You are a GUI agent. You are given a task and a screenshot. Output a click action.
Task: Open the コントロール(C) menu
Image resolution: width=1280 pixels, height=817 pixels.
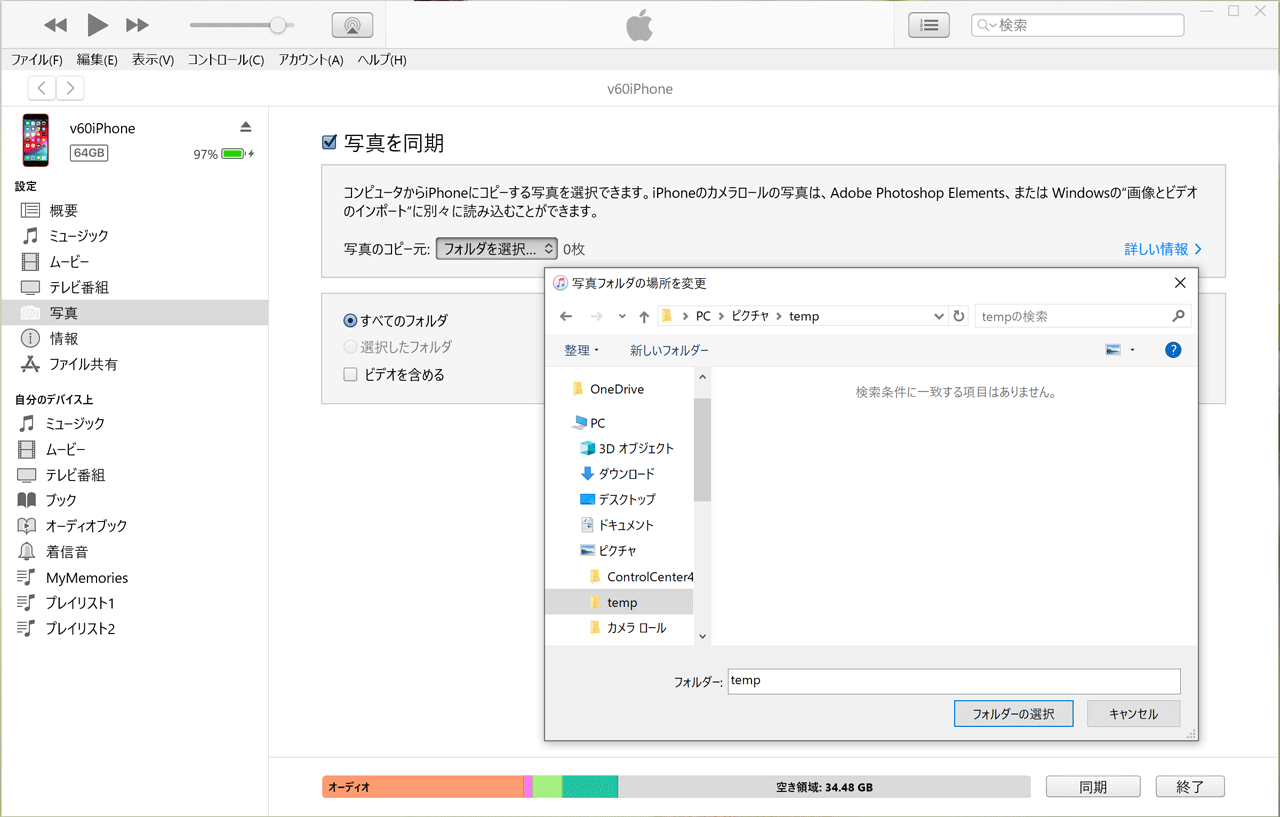coord(226,60)
